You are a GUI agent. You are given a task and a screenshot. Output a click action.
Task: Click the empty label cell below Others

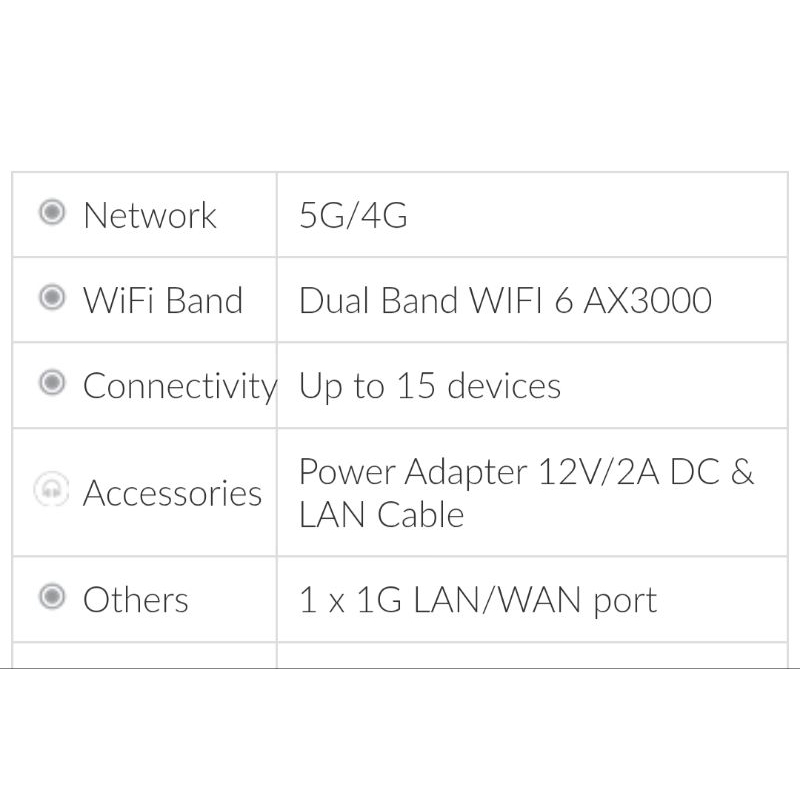click(144, 655)
